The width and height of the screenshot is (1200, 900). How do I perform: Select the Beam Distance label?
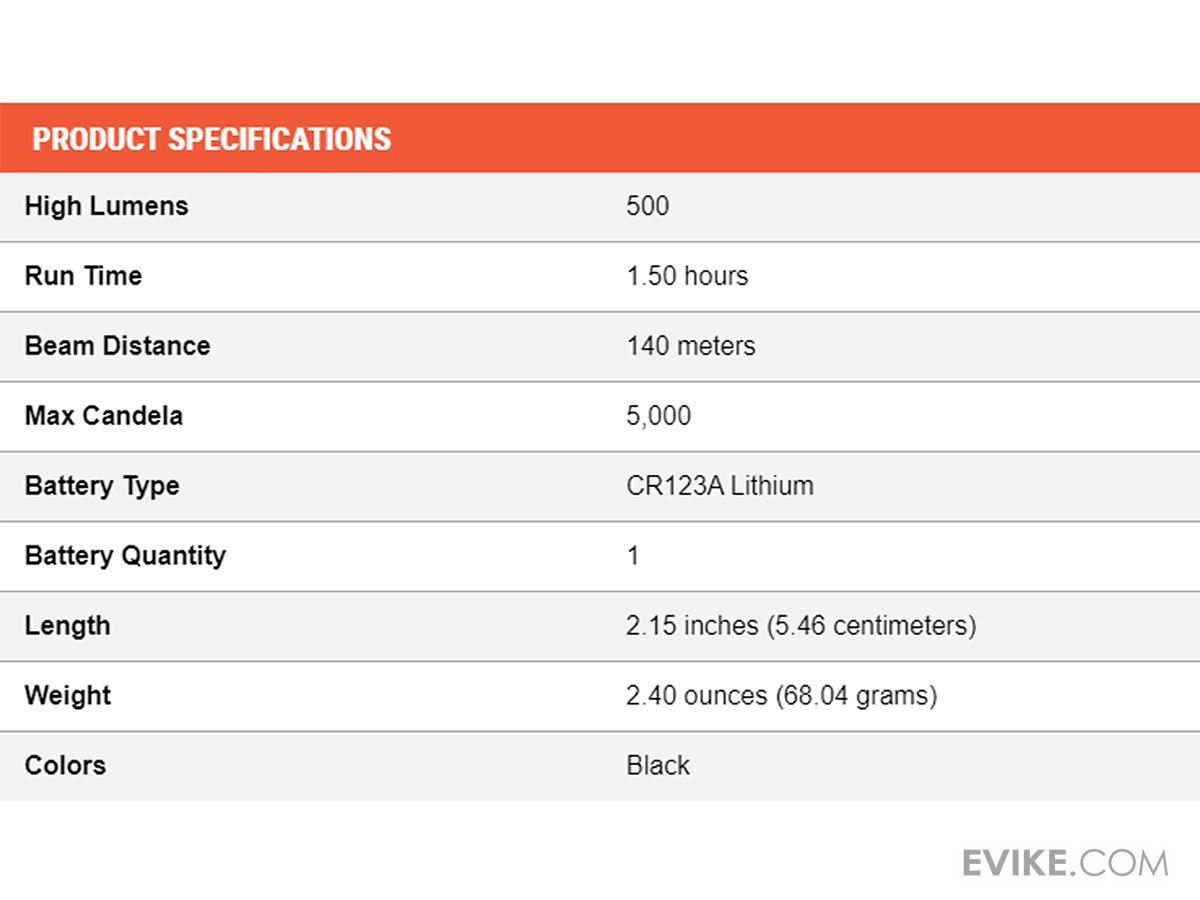point(117,346)
